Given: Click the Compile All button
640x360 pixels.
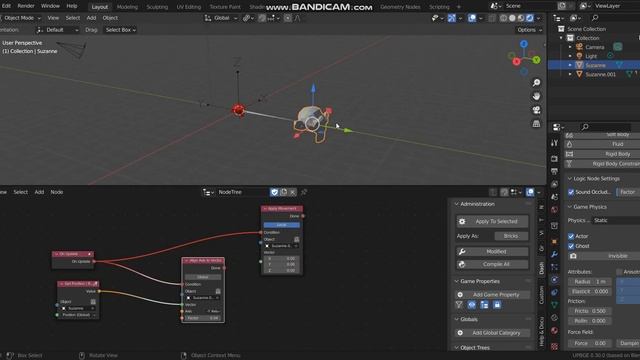Looking at the screenshot, I should point(492,264).
